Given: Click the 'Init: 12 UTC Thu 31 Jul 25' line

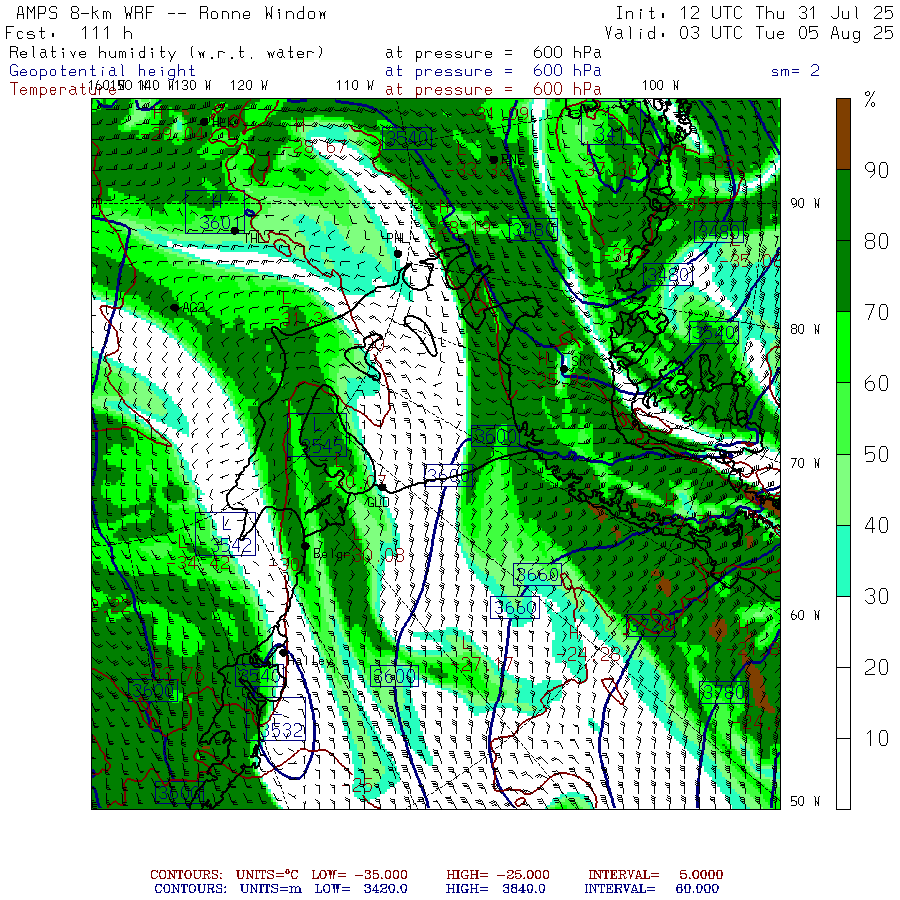Looking at the screenshot, I should click(754, 13).
